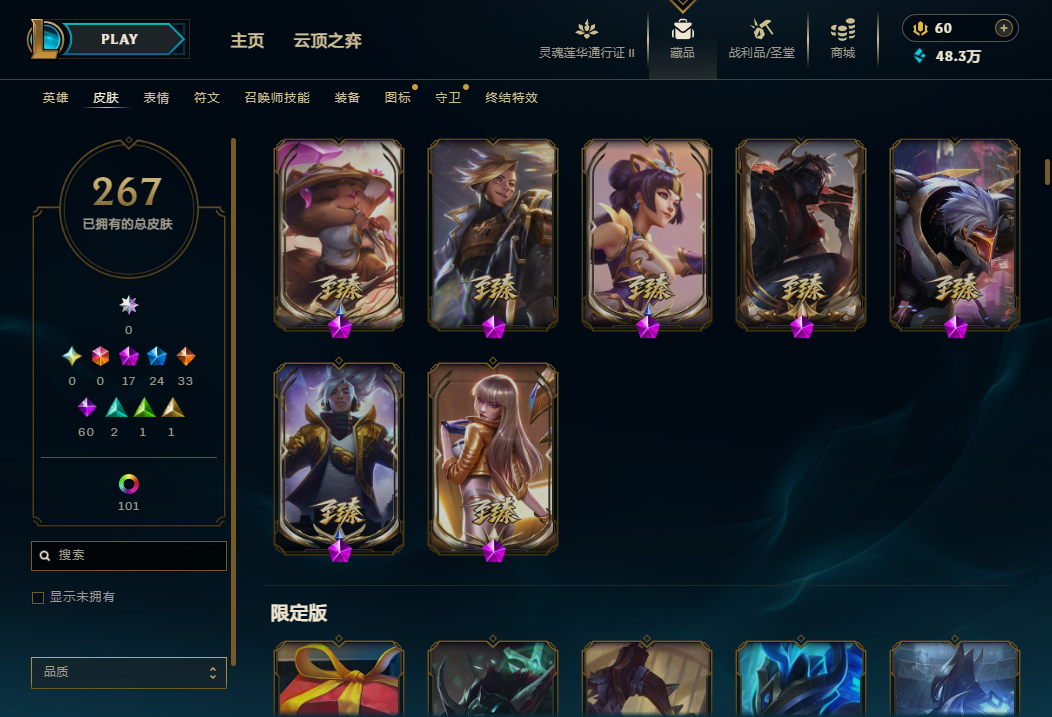
Task: Switch to the 英雄 tab
Action: point(55,98)
